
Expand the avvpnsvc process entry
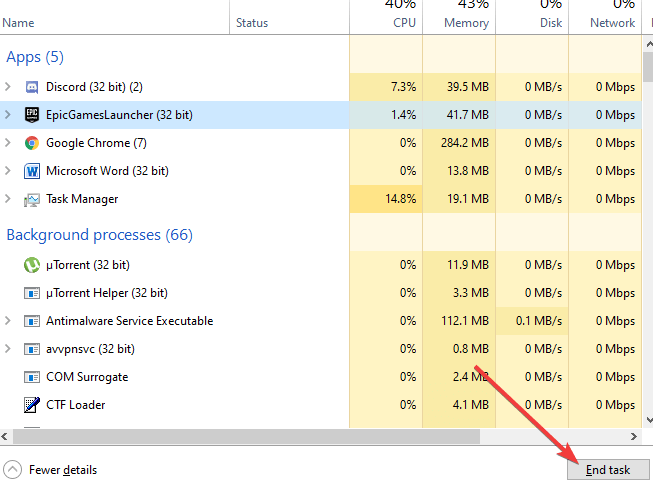pos(9,349)
